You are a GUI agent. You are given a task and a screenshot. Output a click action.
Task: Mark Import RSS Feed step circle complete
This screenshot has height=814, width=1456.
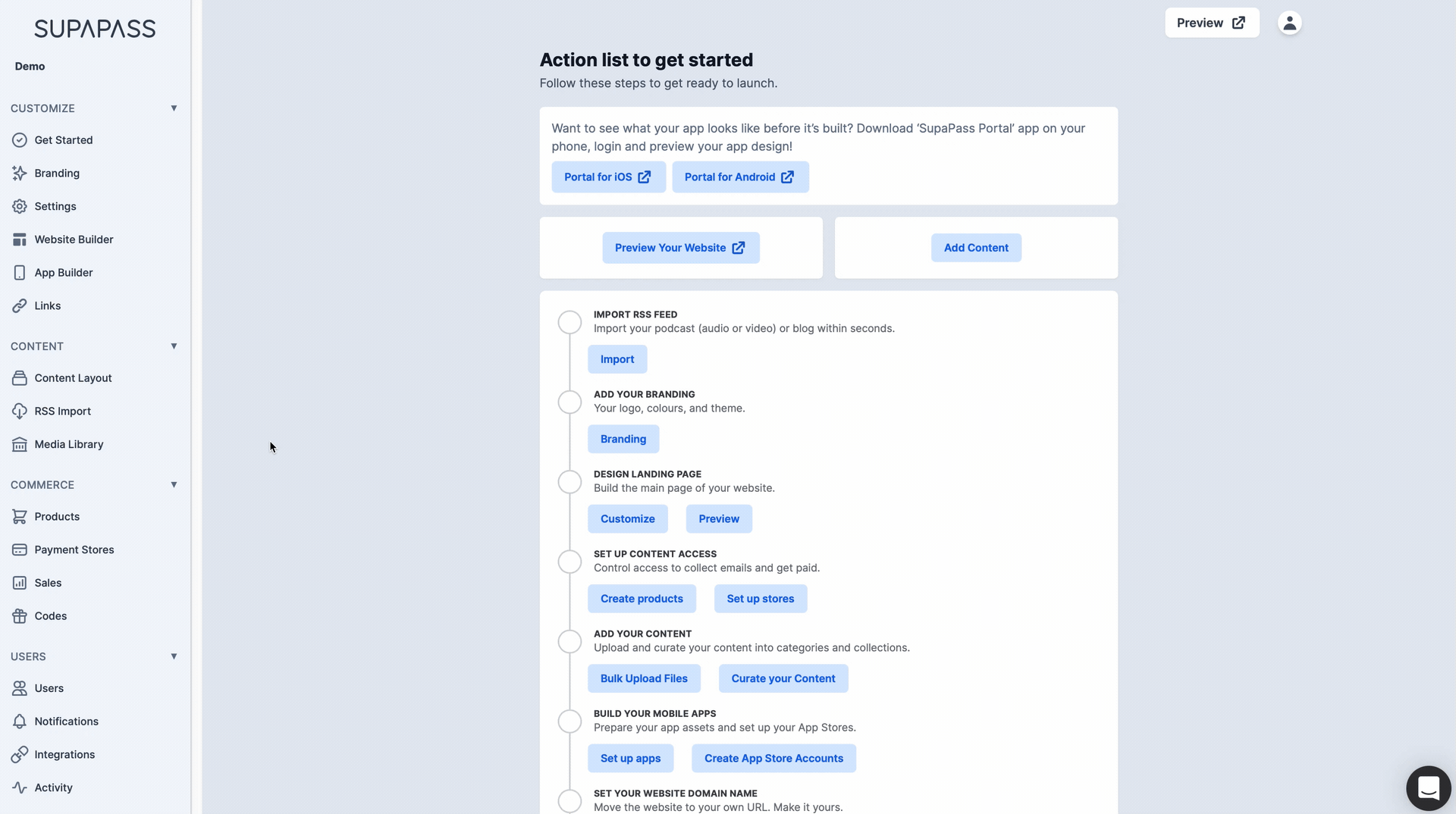(570, 322)
